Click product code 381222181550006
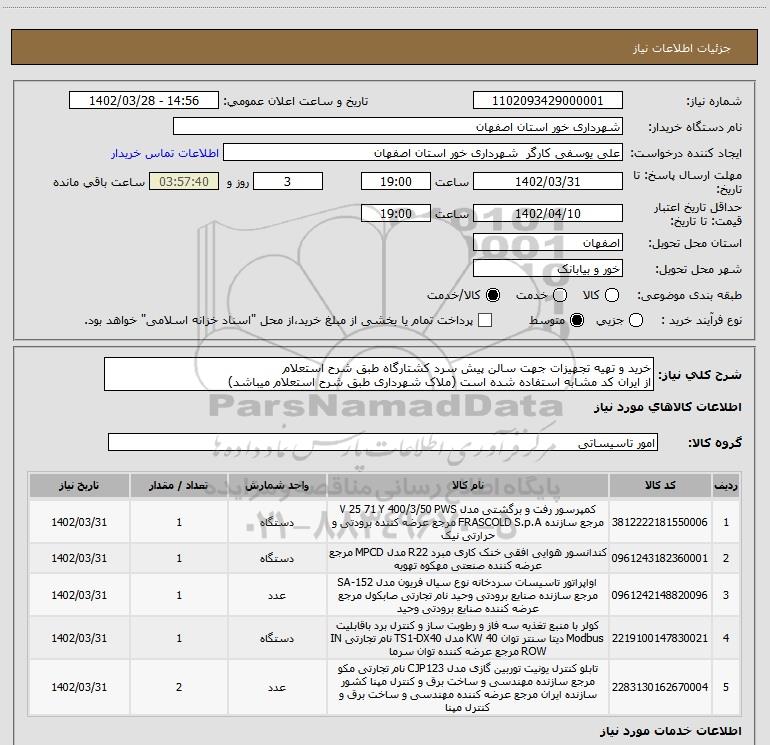Image resolution: width=770 pixels, height=745 pixels. [x=660, y=522]
